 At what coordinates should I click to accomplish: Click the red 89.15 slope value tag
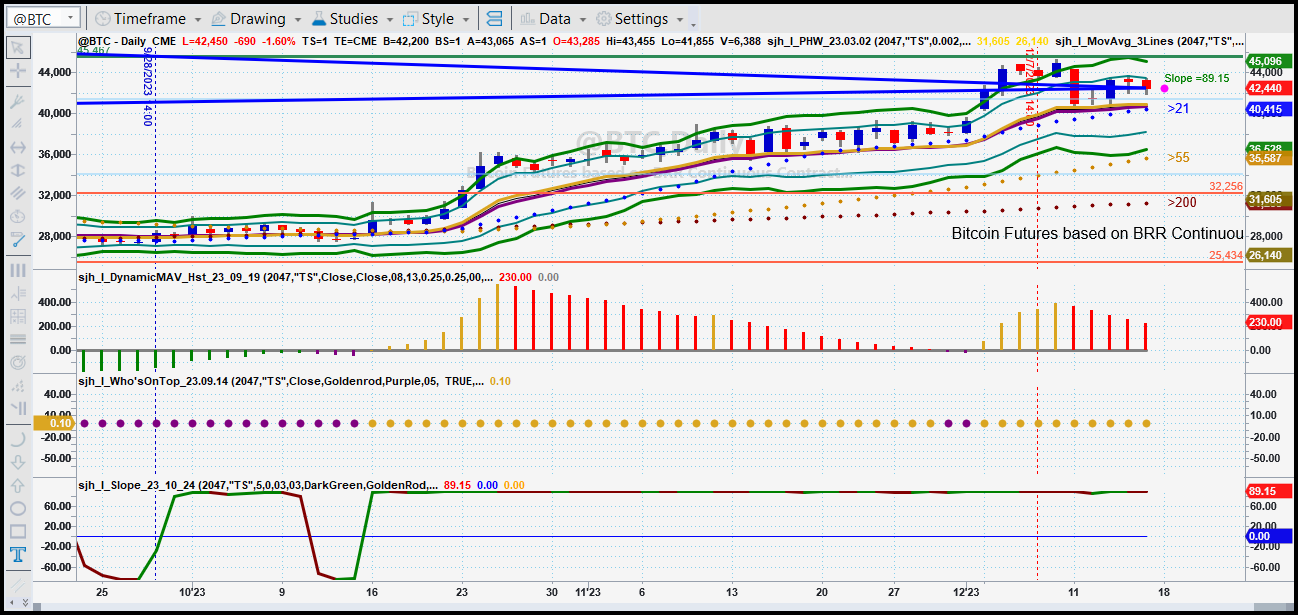tap(1267, 492)
